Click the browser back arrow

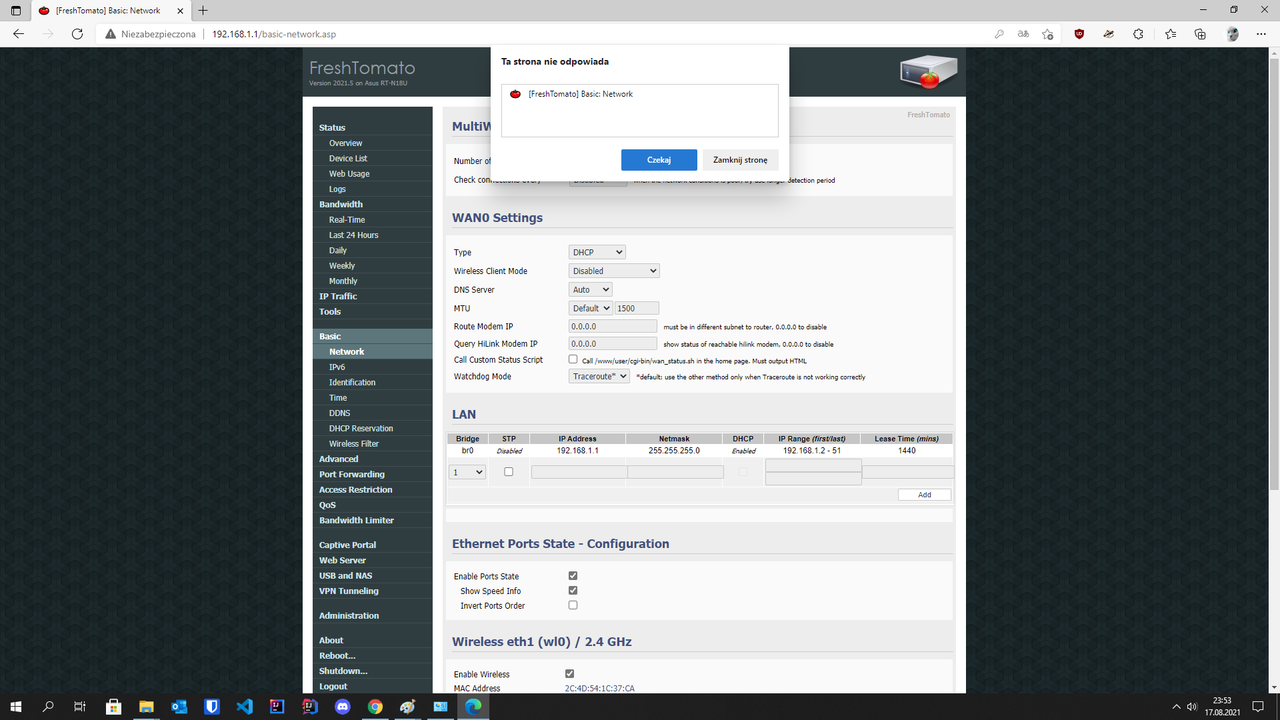point(18,33)
